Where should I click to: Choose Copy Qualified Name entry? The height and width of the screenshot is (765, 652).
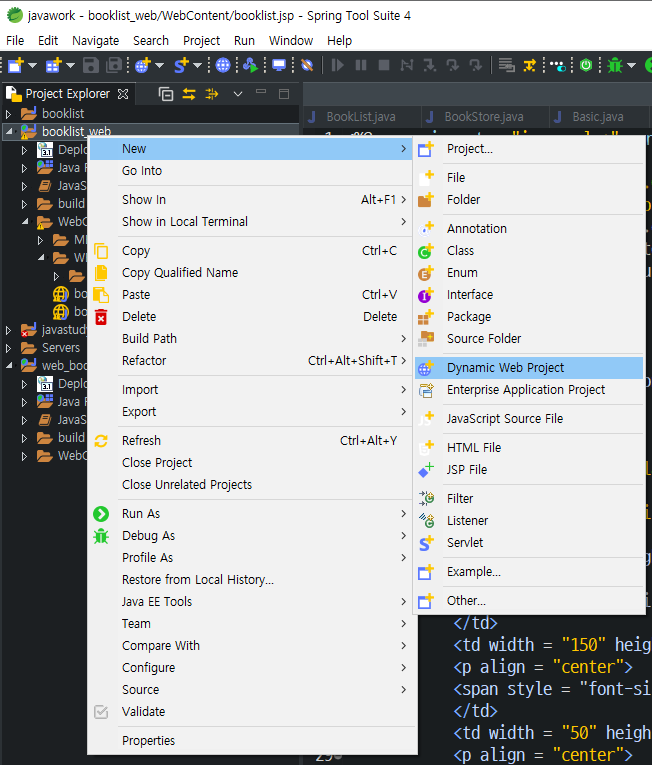coord(253,273)
